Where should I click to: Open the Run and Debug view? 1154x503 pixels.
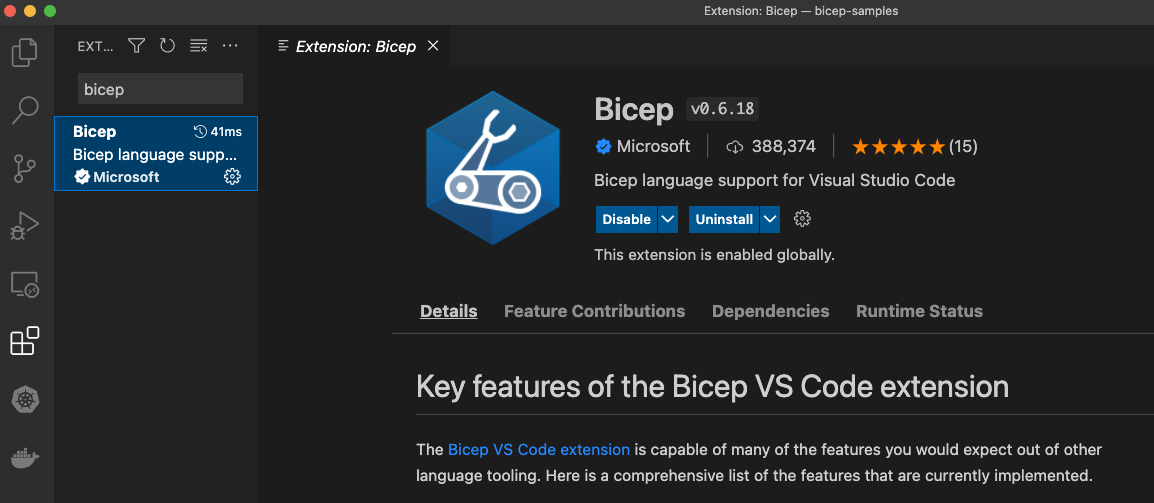pyautogui.click(x=25, y=226)
